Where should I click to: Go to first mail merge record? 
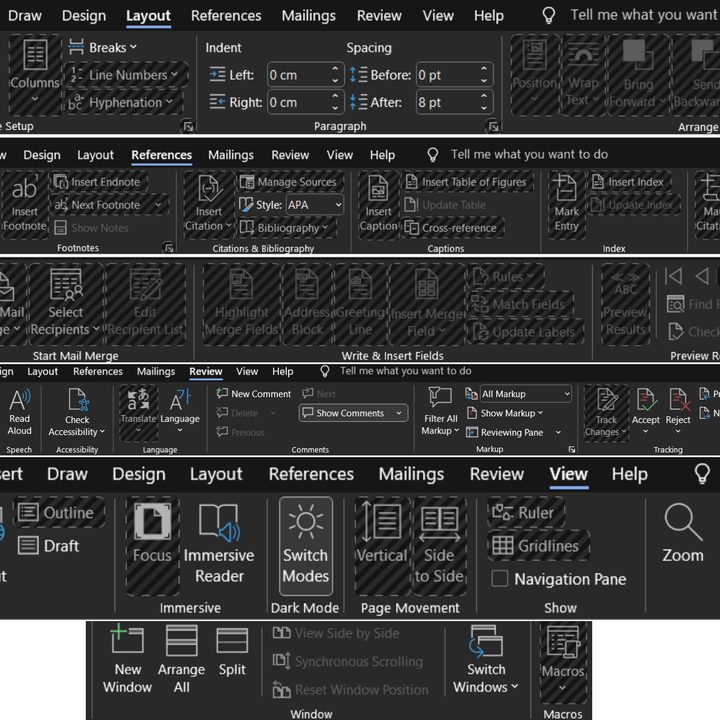coord(673,276)
